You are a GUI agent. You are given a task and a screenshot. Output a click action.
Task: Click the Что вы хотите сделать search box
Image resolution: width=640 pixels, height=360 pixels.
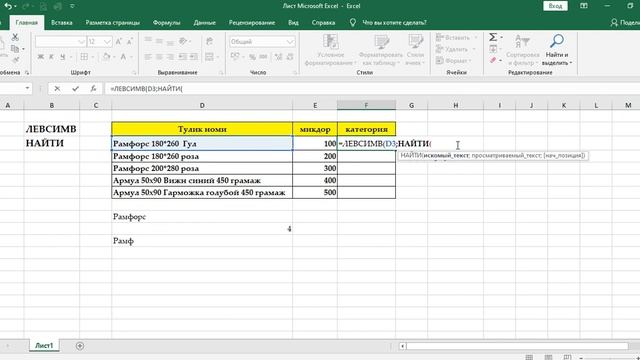click(x=394, y=23)
